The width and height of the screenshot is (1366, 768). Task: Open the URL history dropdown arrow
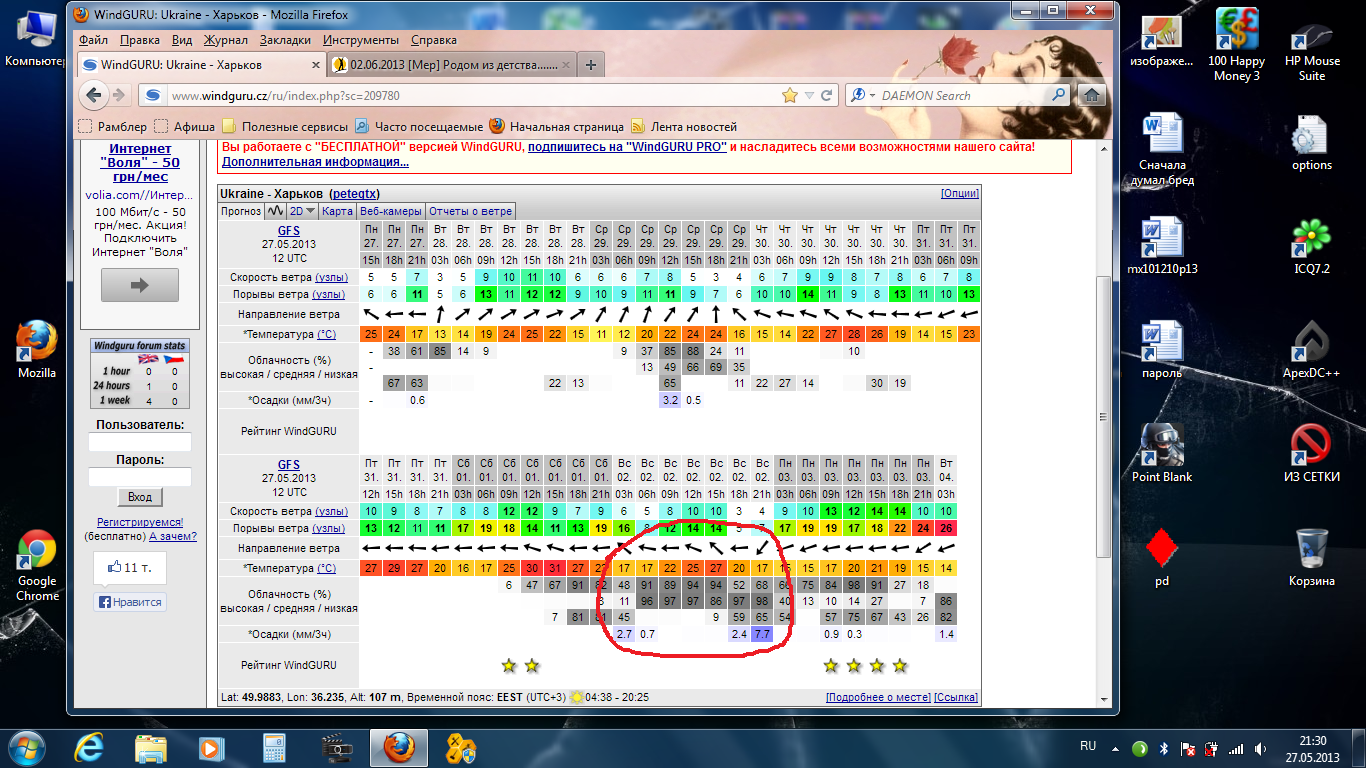tap(809, 95)
